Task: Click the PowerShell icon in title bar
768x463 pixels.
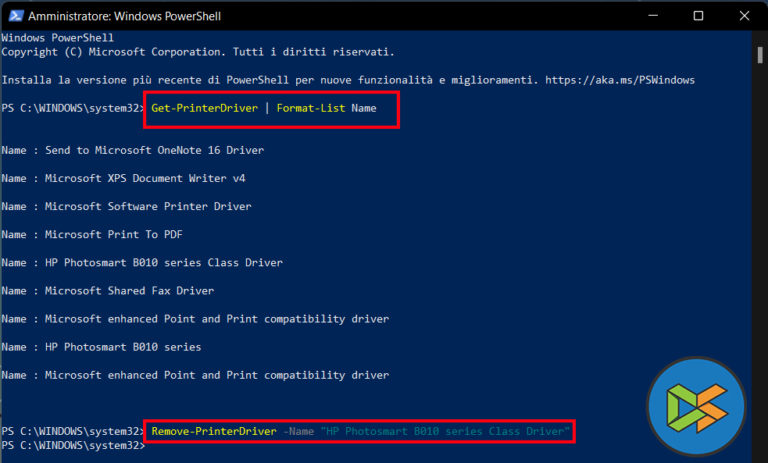Action: coord(14,16)
